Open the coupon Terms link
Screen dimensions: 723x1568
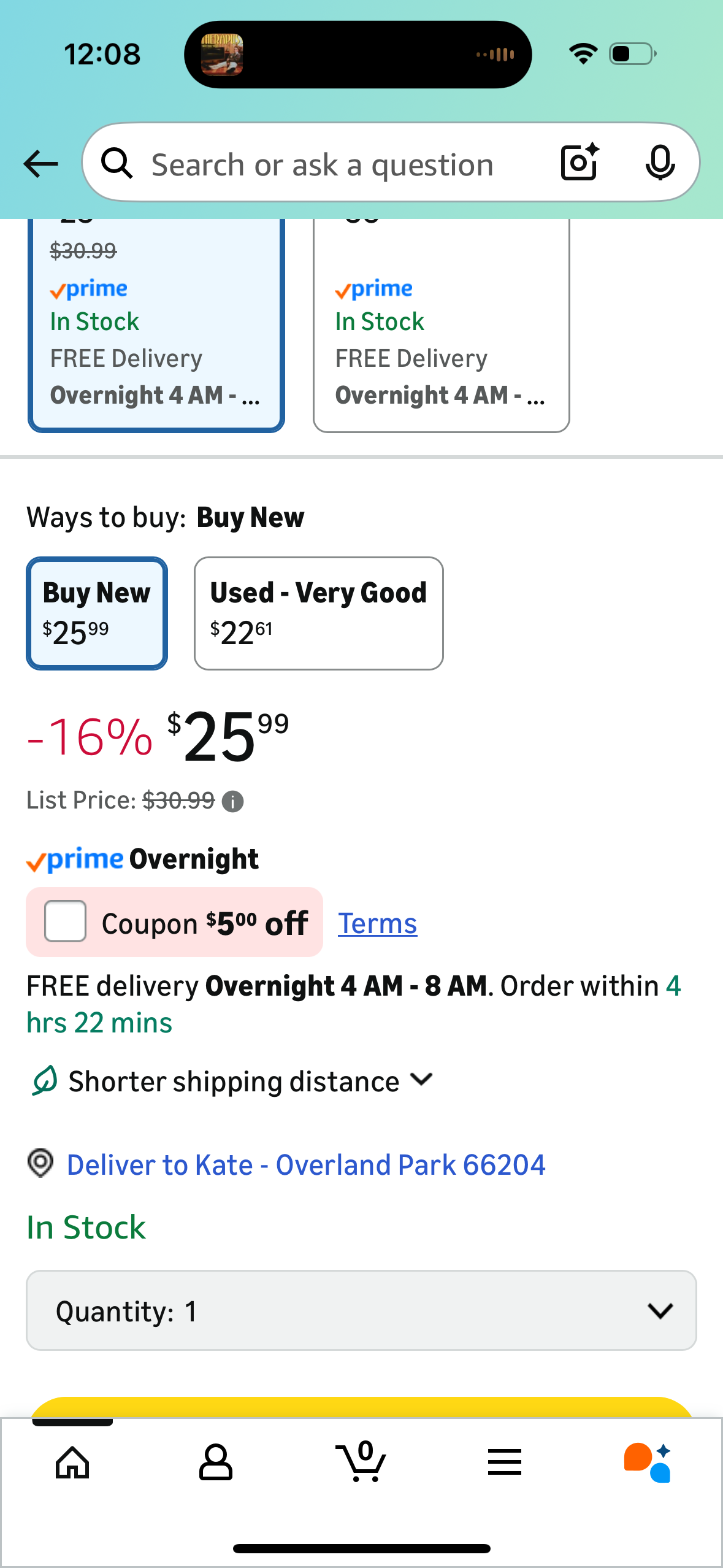point(377,923)
